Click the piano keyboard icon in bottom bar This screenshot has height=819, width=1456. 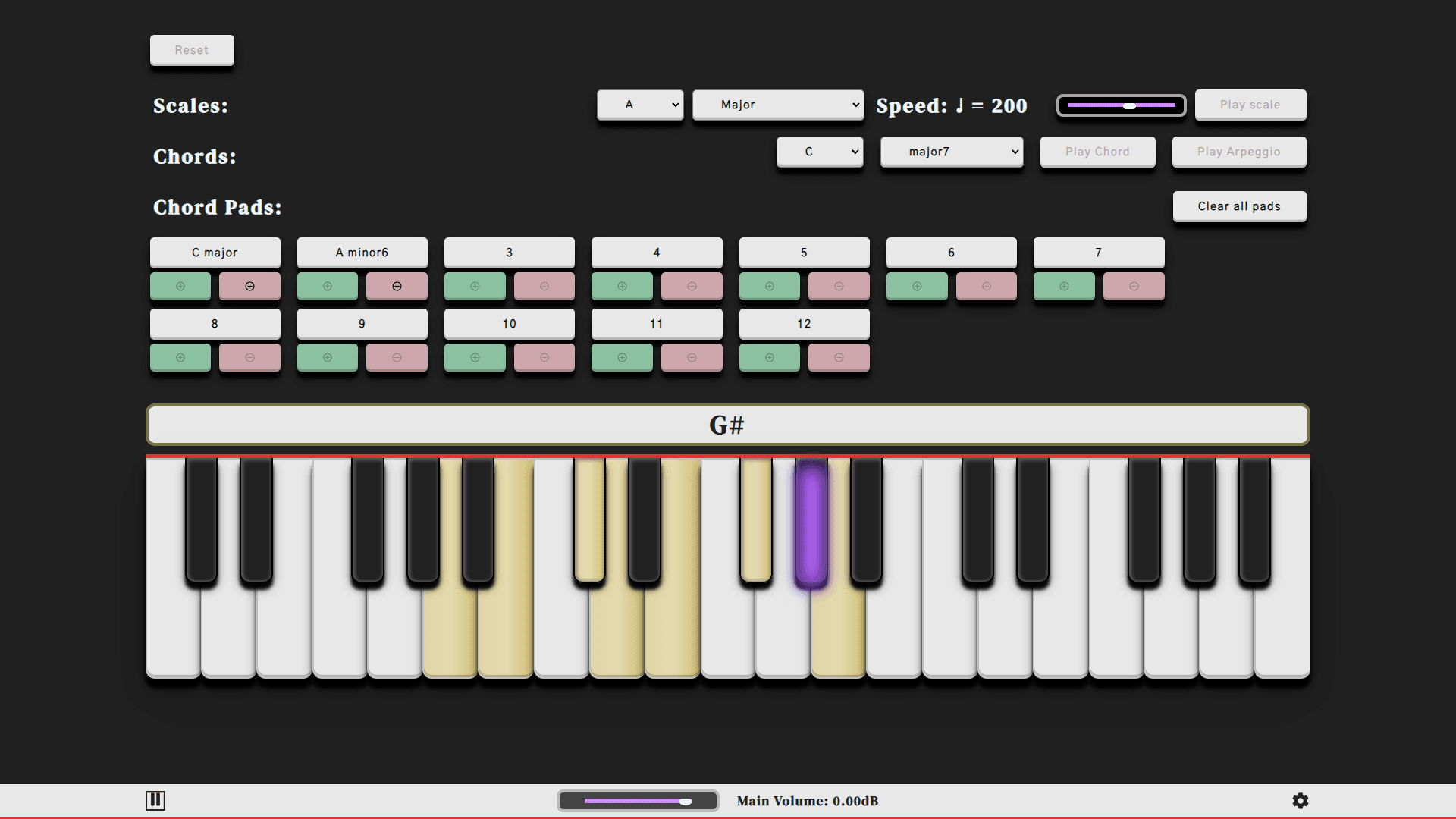[x=155, y=801]
